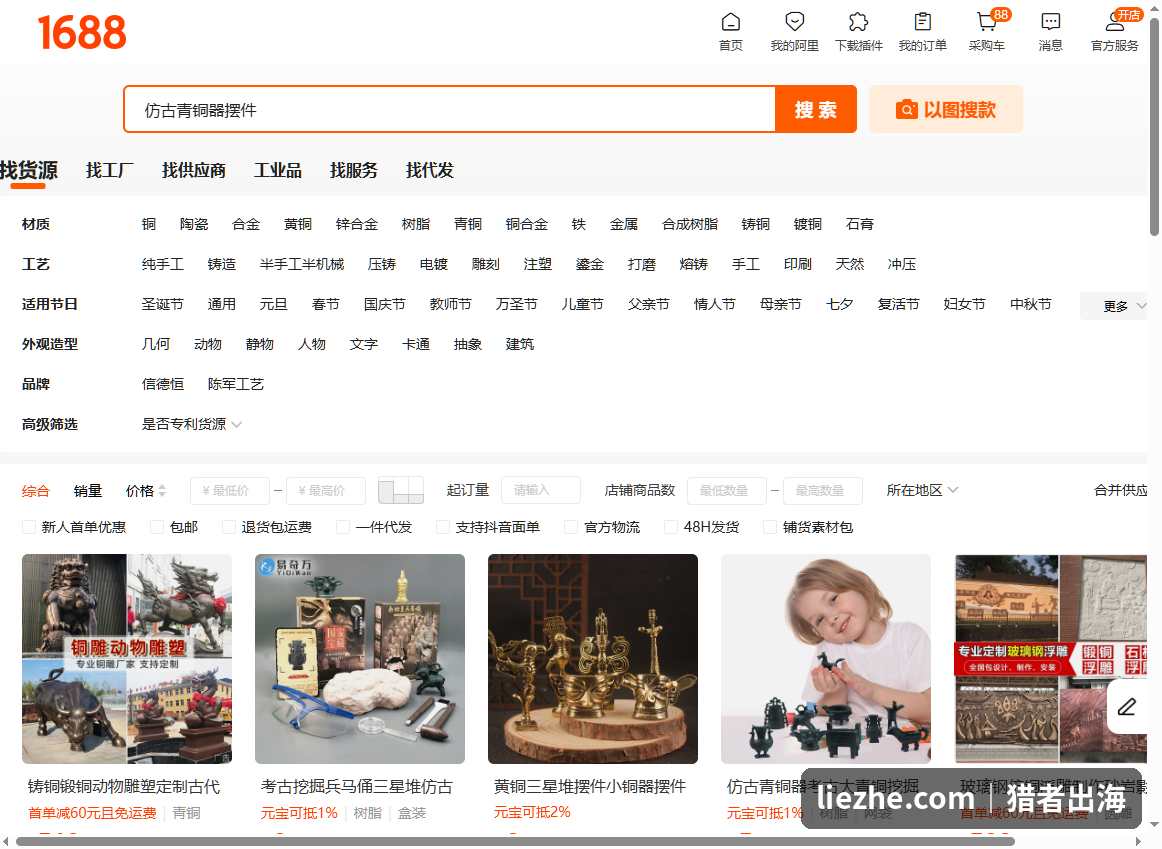Open 所在地区 region dropdown
The width and height of the screenshot is (1162, 849).
point(922,490)
